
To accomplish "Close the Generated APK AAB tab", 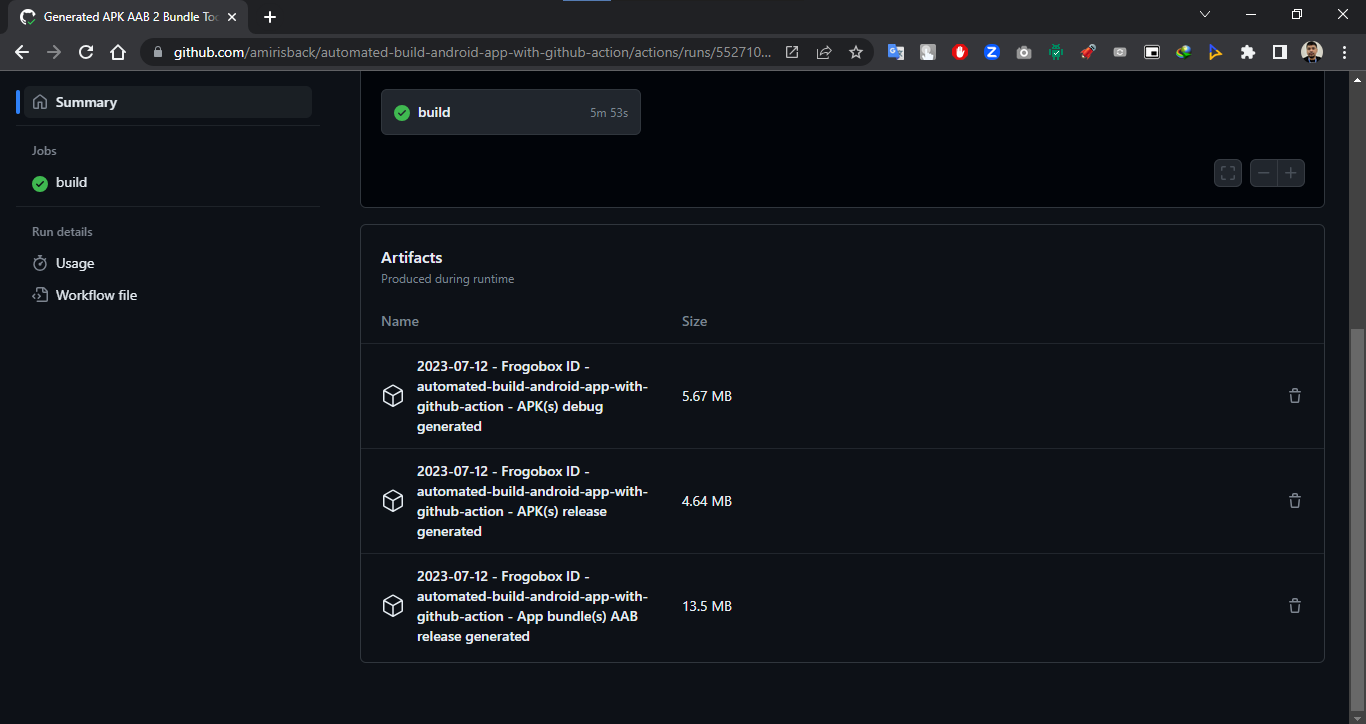I will (232, 17).
